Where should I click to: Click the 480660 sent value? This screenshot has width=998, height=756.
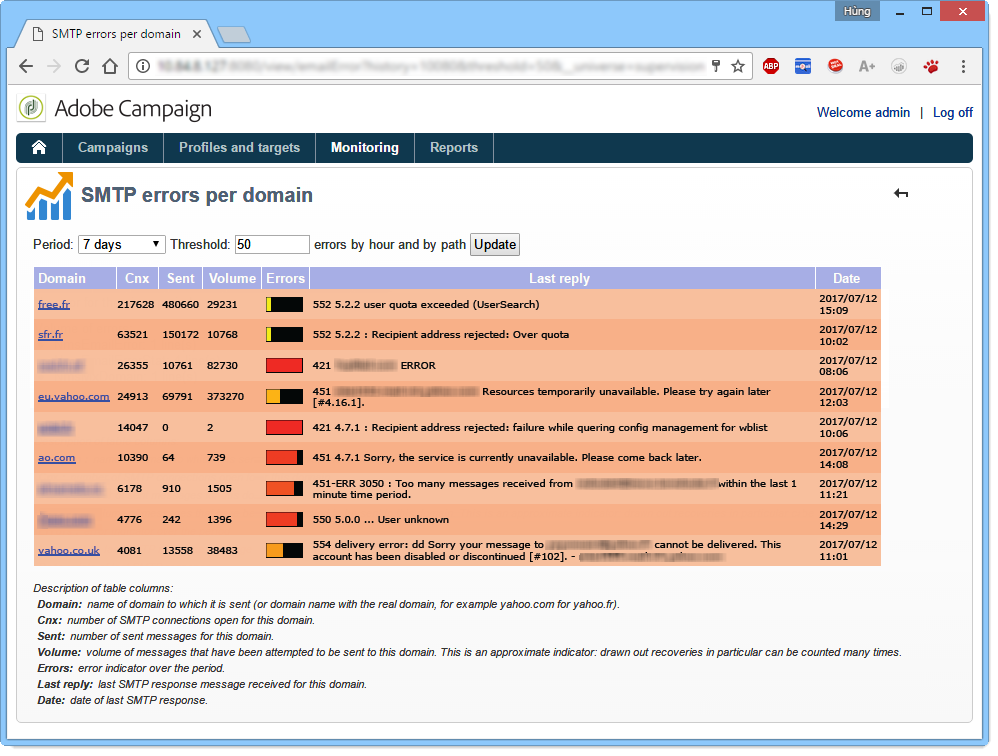coord(180,304)
